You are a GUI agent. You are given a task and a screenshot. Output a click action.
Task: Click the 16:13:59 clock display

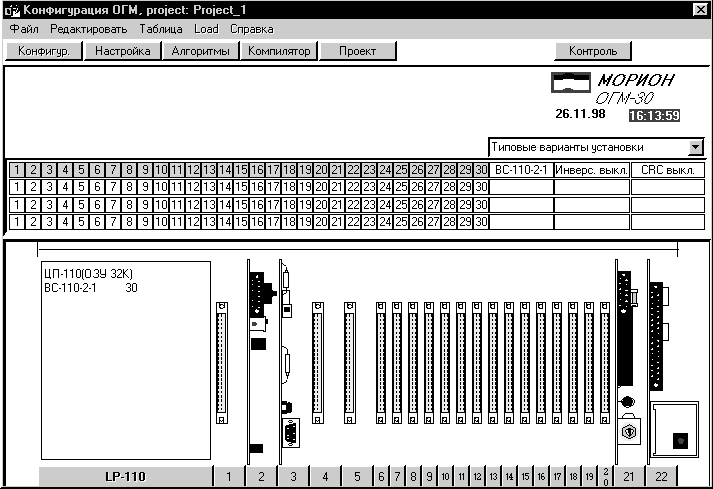[654, 116]
